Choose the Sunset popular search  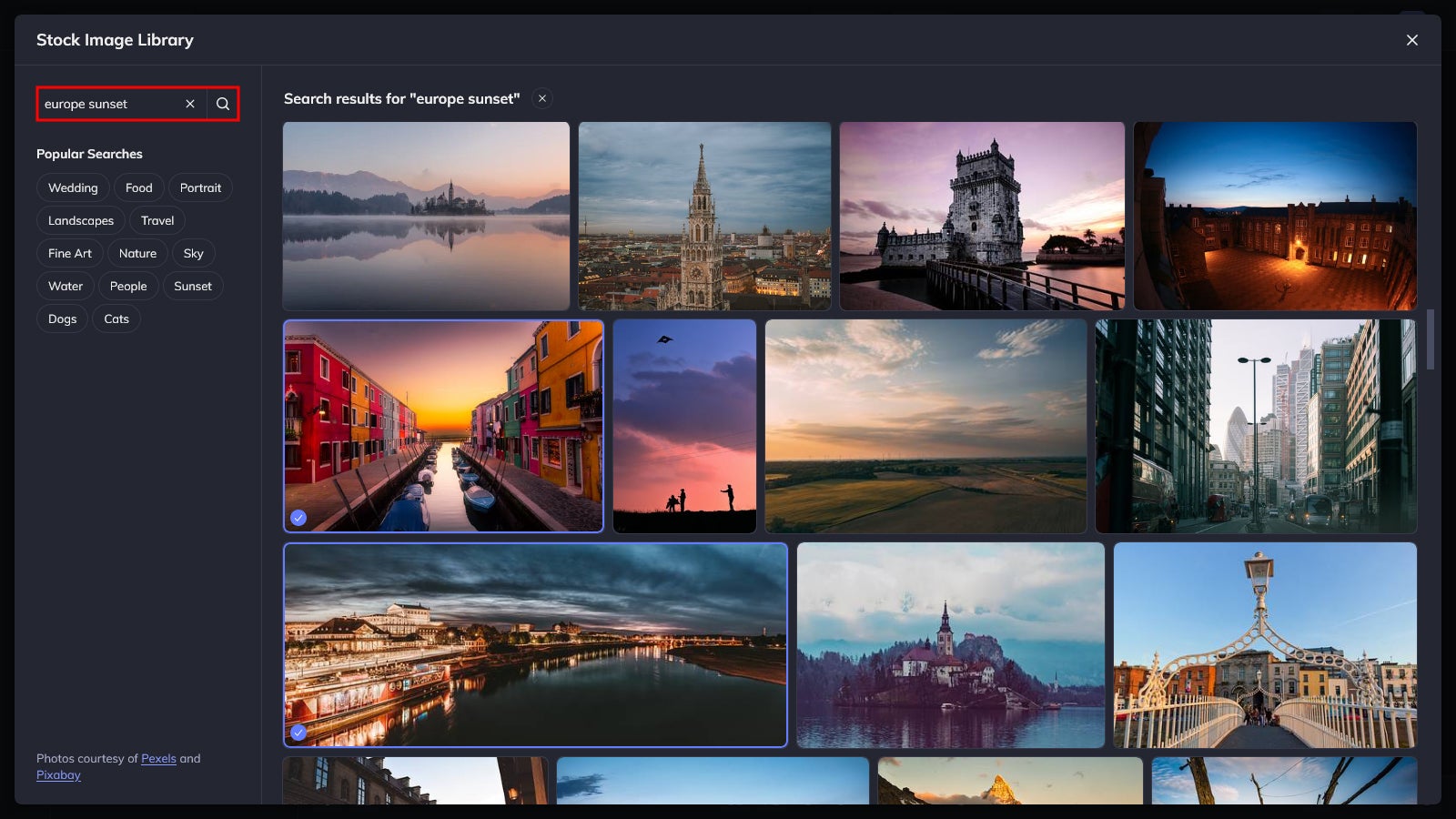[193, 286]
